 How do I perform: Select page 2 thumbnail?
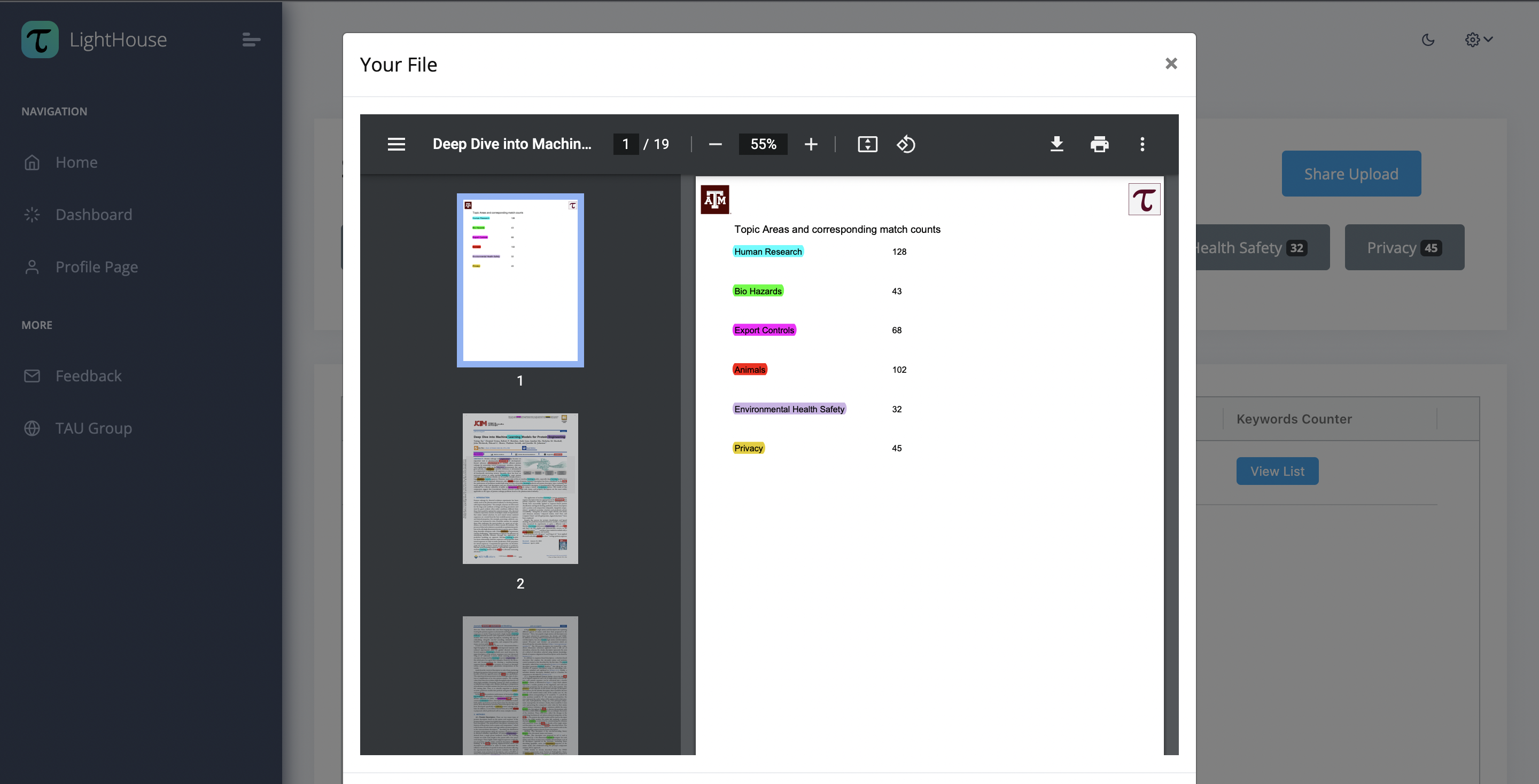pos(520,489)
